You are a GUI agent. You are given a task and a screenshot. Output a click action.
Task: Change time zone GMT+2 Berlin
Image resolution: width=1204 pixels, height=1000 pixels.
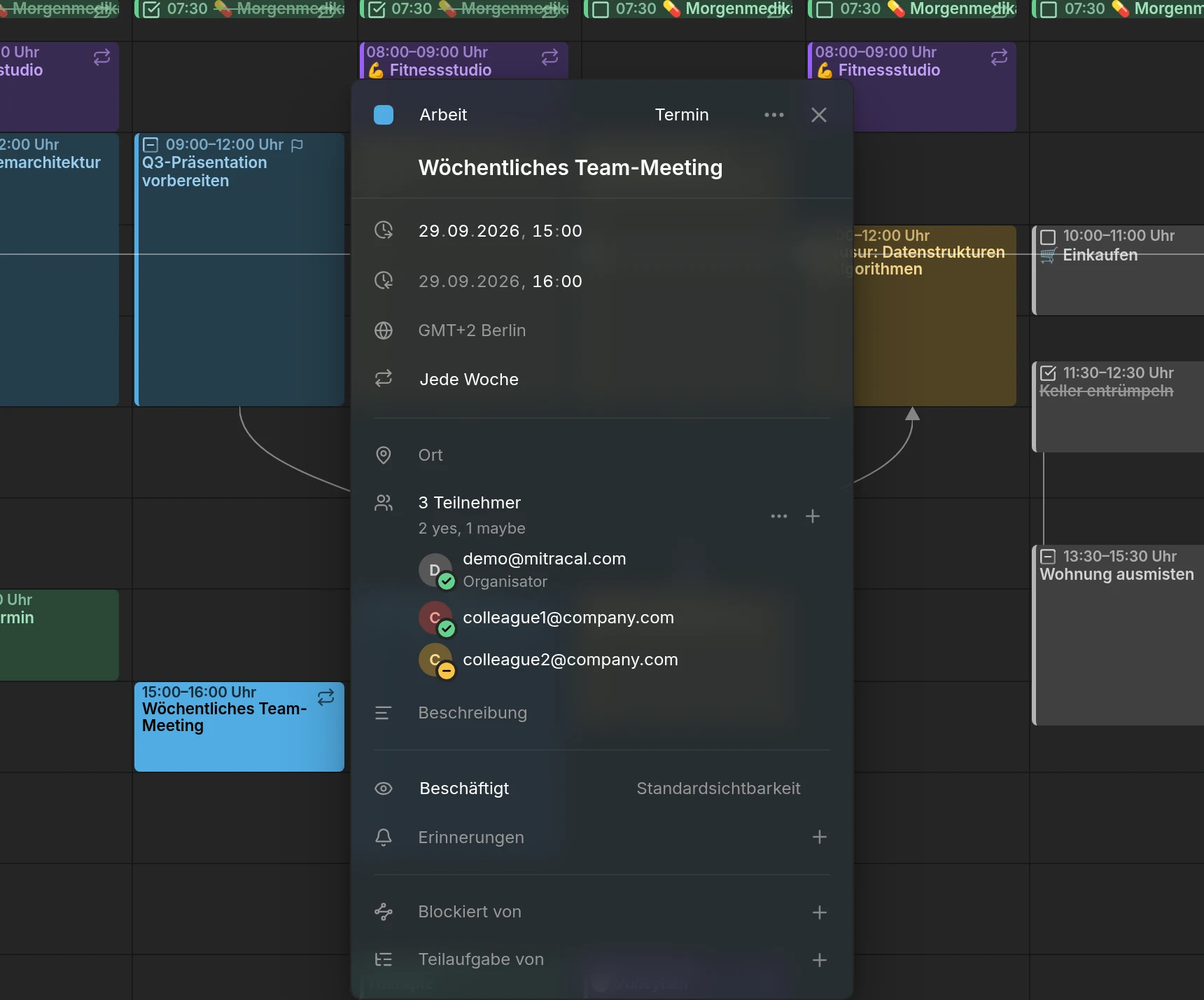click(x=472, y=331)
